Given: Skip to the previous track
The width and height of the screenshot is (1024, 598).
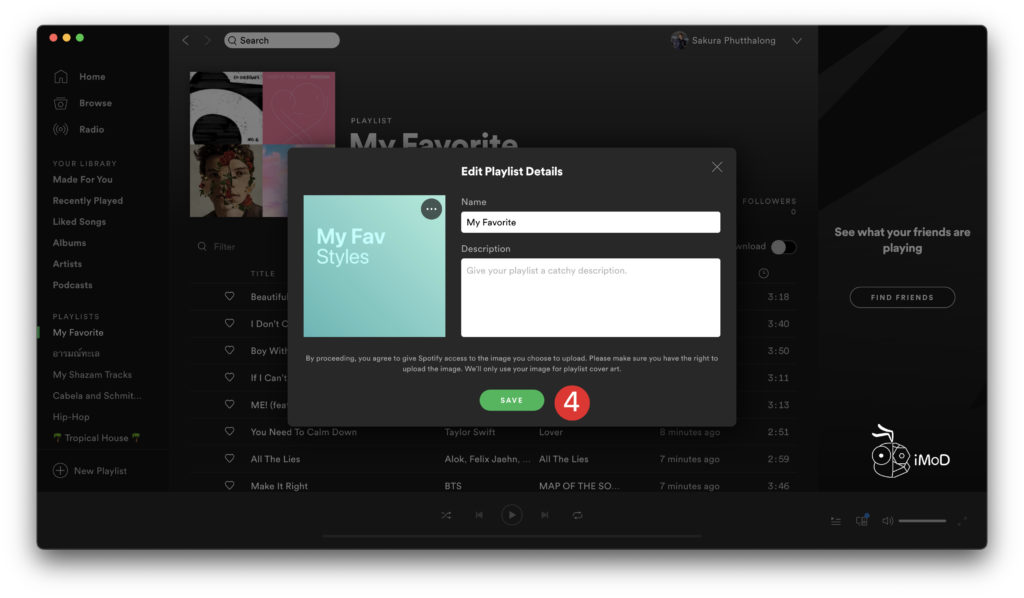Looking at the screenshot, I should [x=479, y=515].
